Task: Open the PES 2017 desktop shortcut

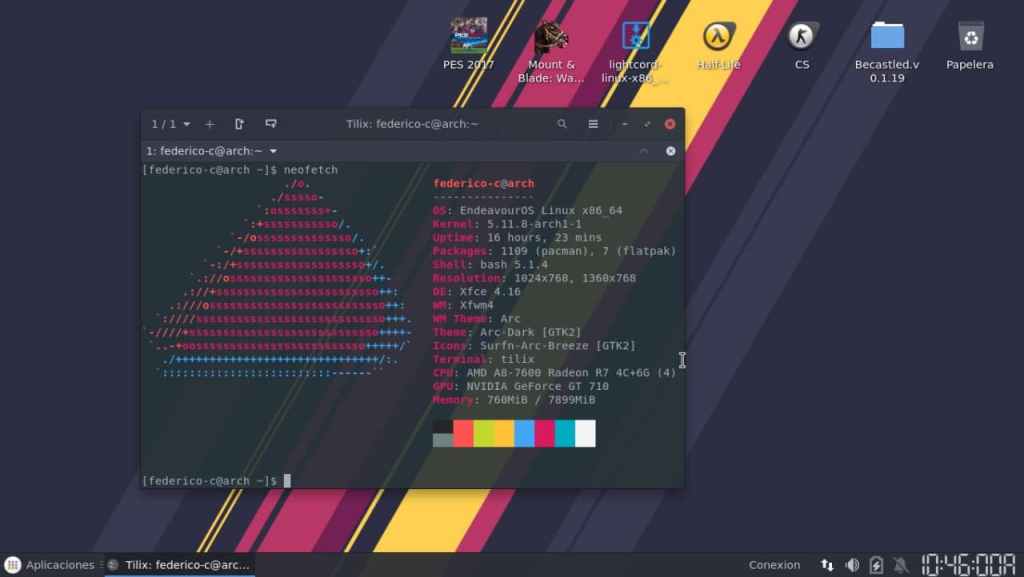Action: point(468,38)
